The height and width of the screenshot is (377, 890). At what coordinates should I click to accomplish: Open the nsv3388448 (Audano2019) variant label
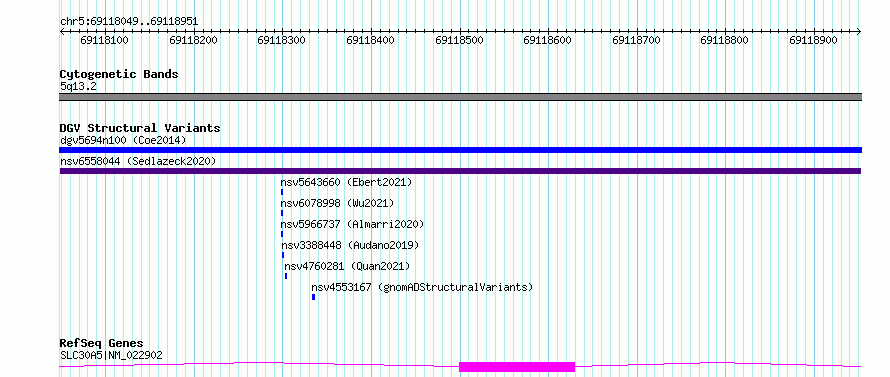tap(350, 245)
